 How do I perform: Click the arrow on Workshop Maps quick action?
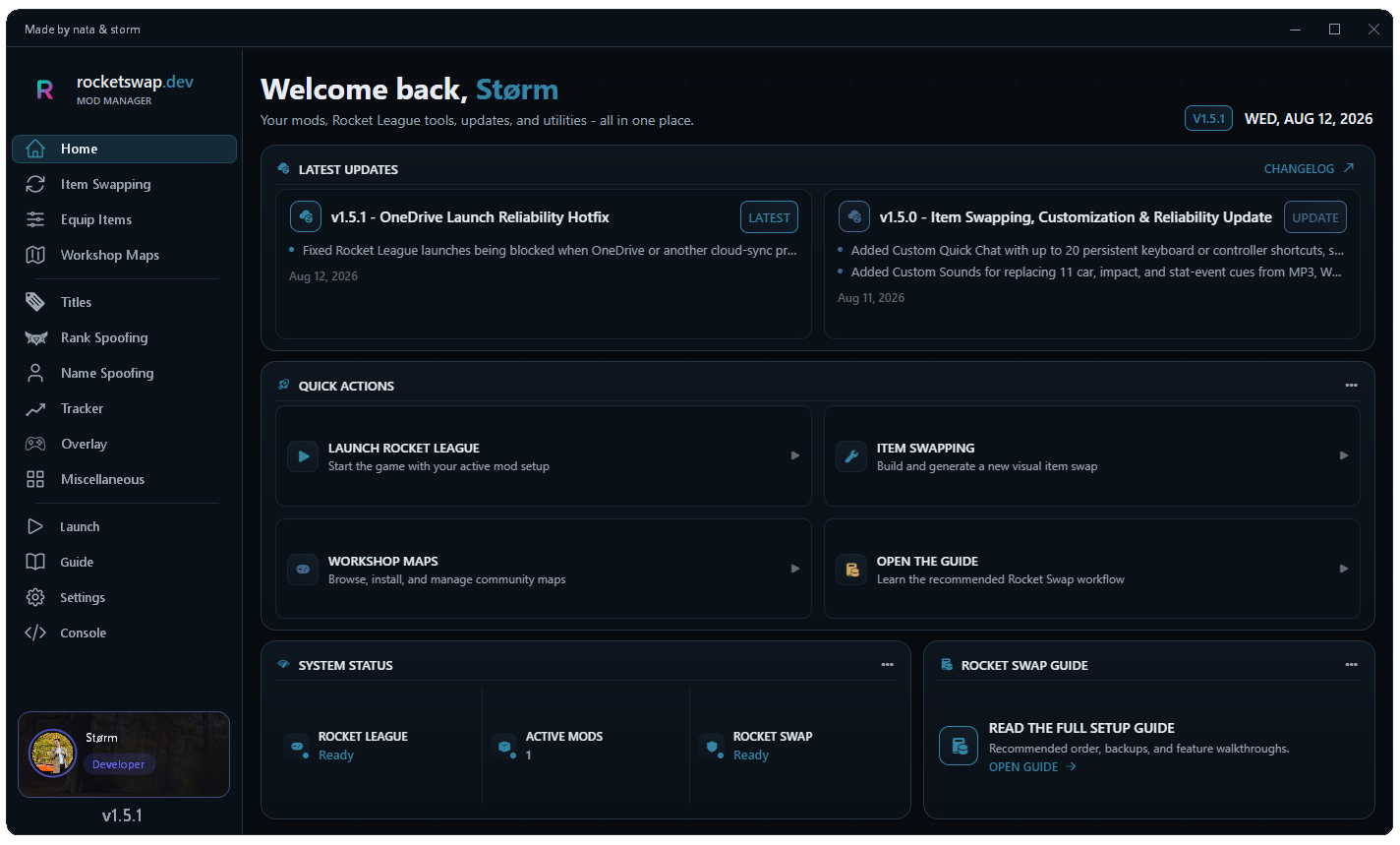(795, 569)
